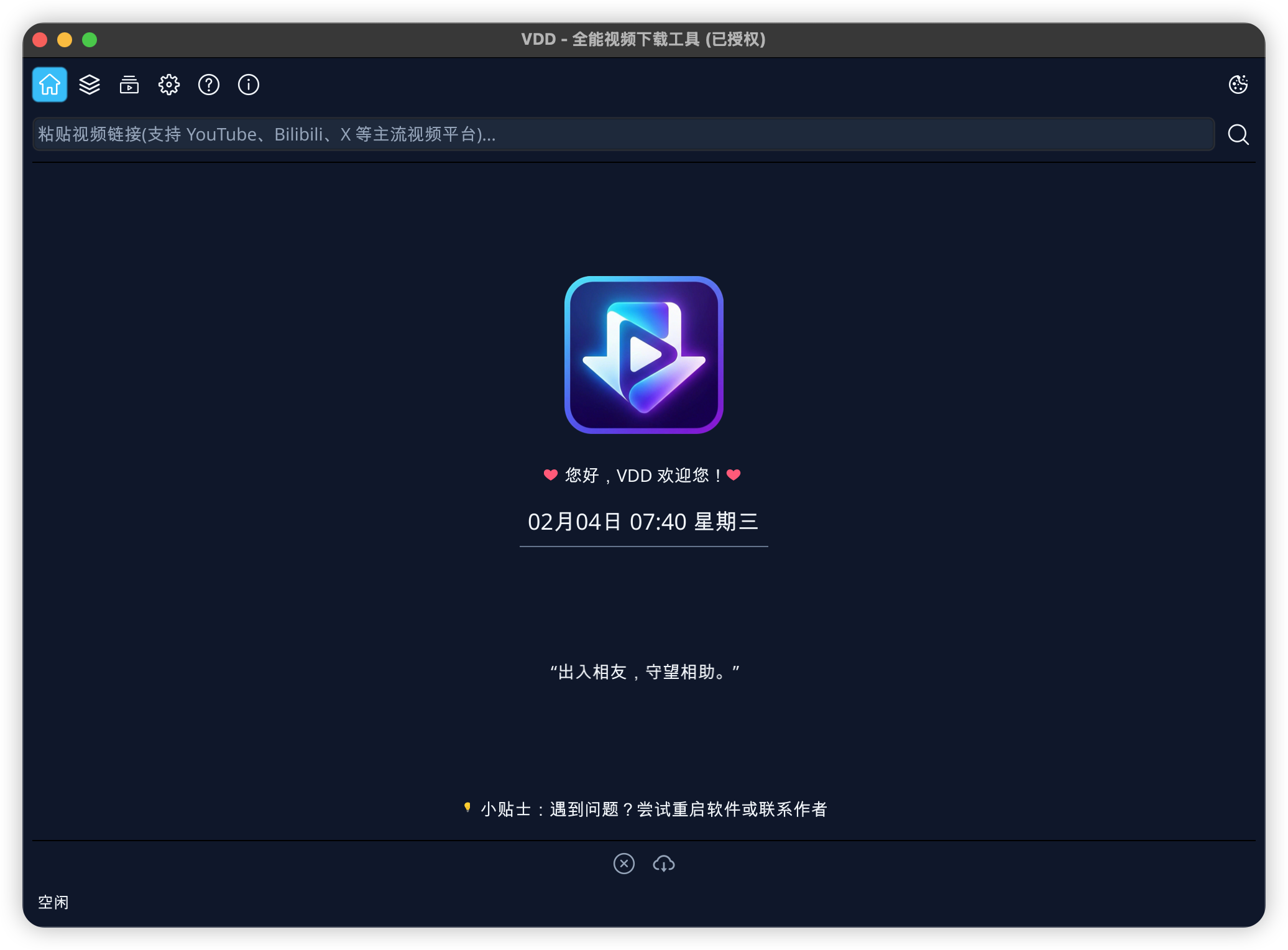Image resolution: width=1288 pixels, height=950 pixels.
Task: Open the help question mark icon
Action: pyautogui.click(x=209, y=85)
